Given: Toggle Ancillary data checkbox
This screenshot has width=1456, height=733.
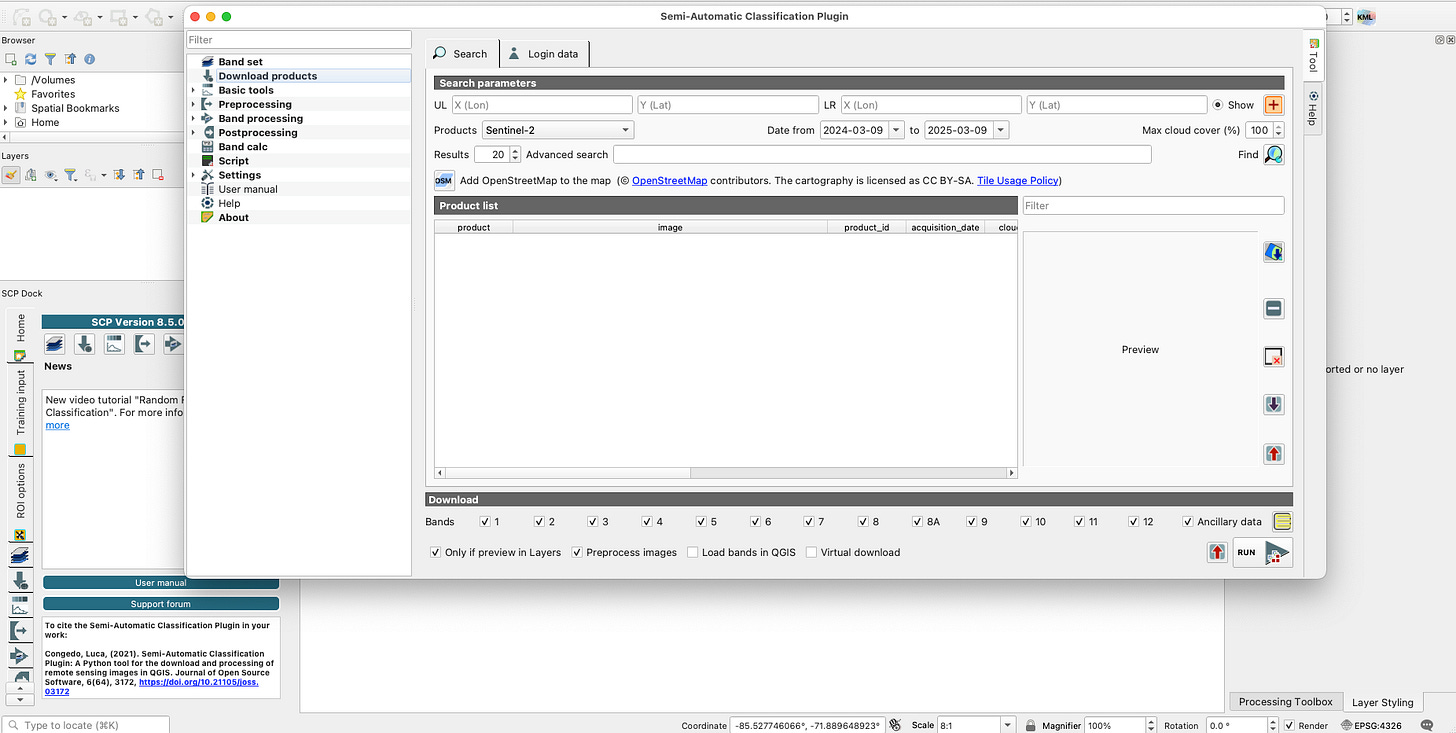Looking at the screenshot, I should (1188, 521).
